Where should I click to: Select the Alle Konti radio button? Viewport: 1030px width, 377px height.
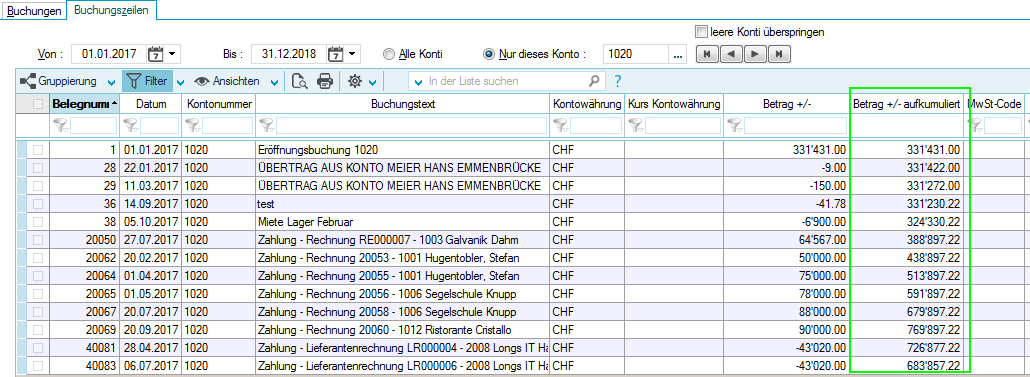click(x=388, y=54)
